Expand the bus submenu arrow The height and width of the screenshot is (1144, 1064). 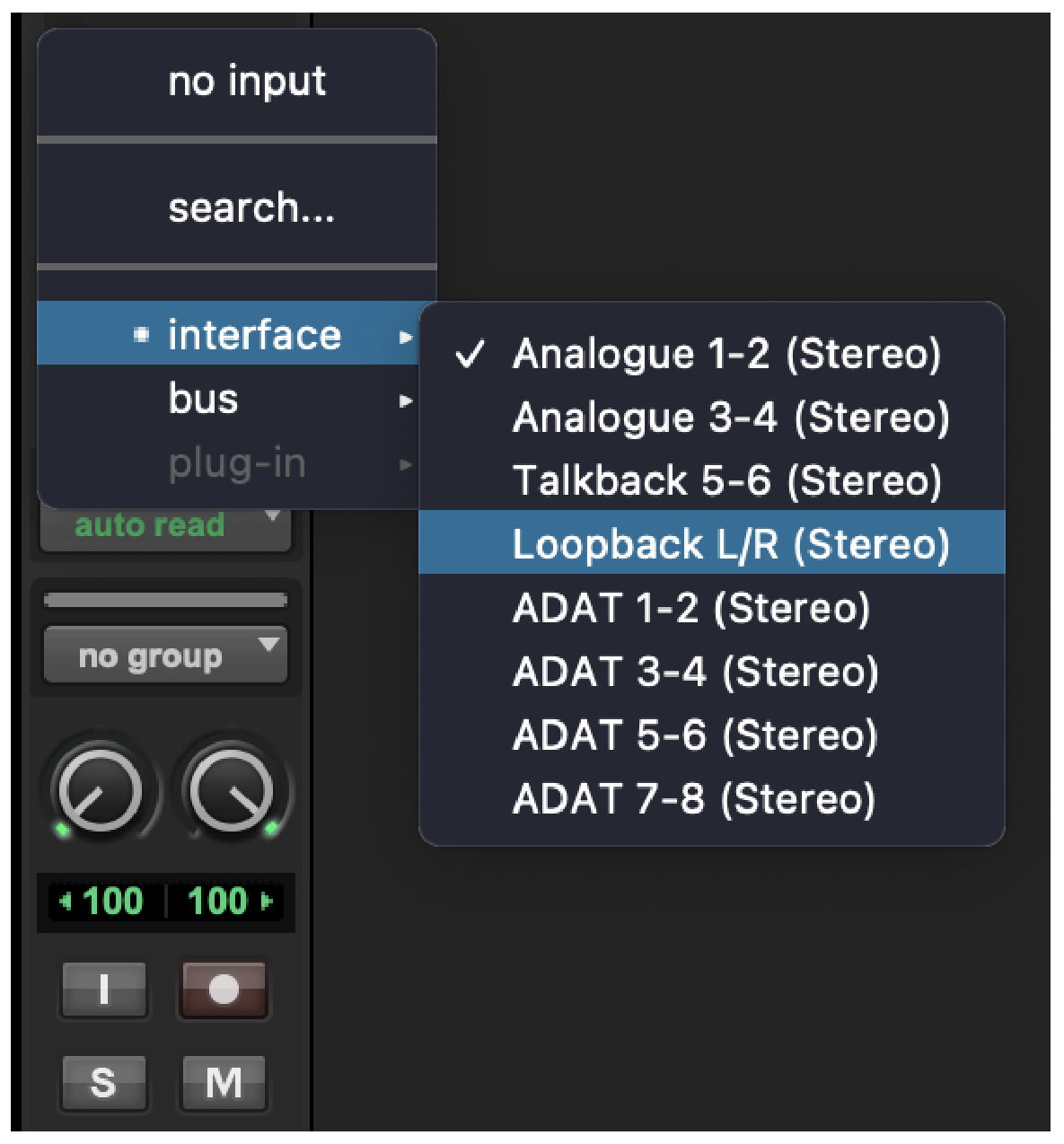406,400
